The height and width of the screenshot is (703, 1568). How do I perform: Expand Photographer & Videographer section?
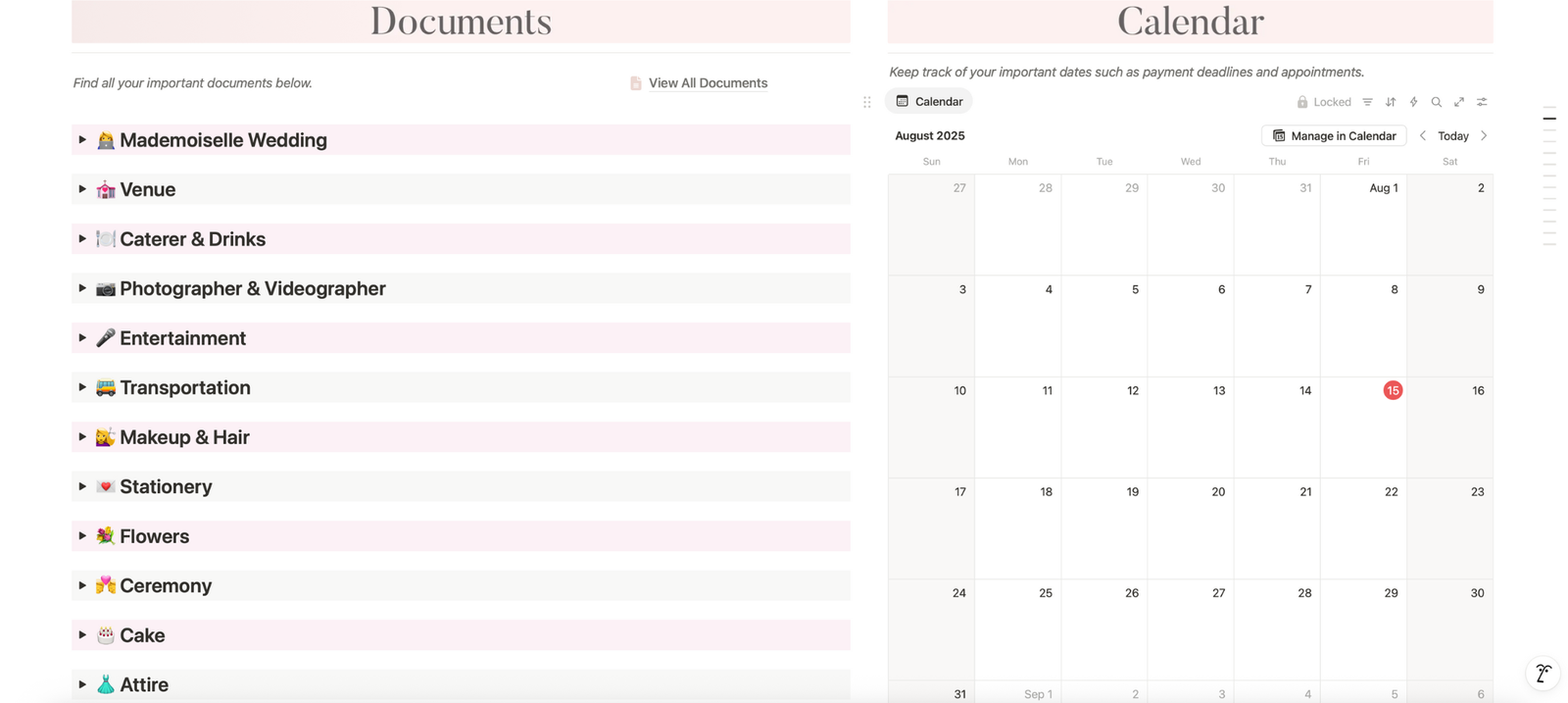click(x=82, y=288)
